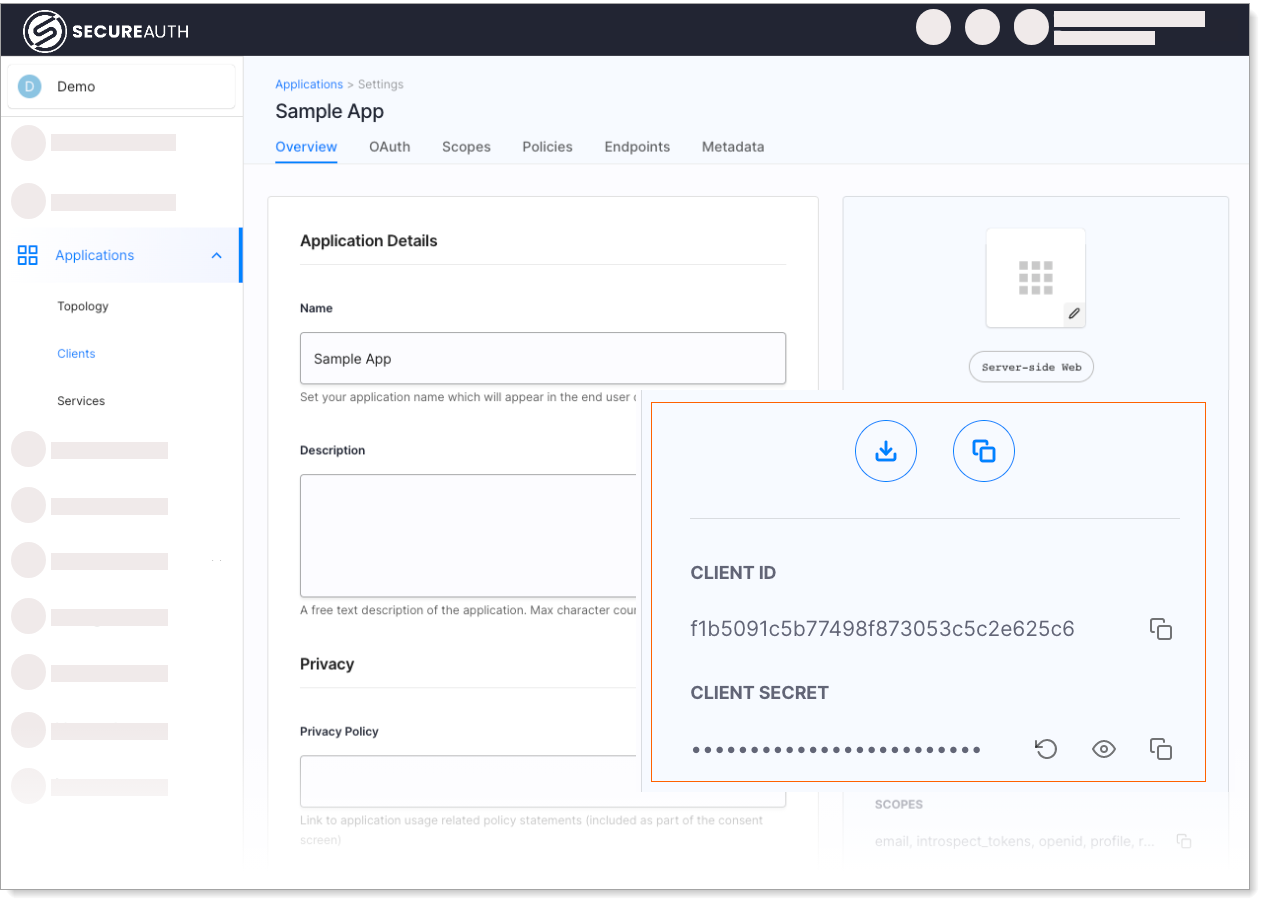Select Clients in the sidebar
The height and width of the screenshot is (905, 1264).
[76, 353]
